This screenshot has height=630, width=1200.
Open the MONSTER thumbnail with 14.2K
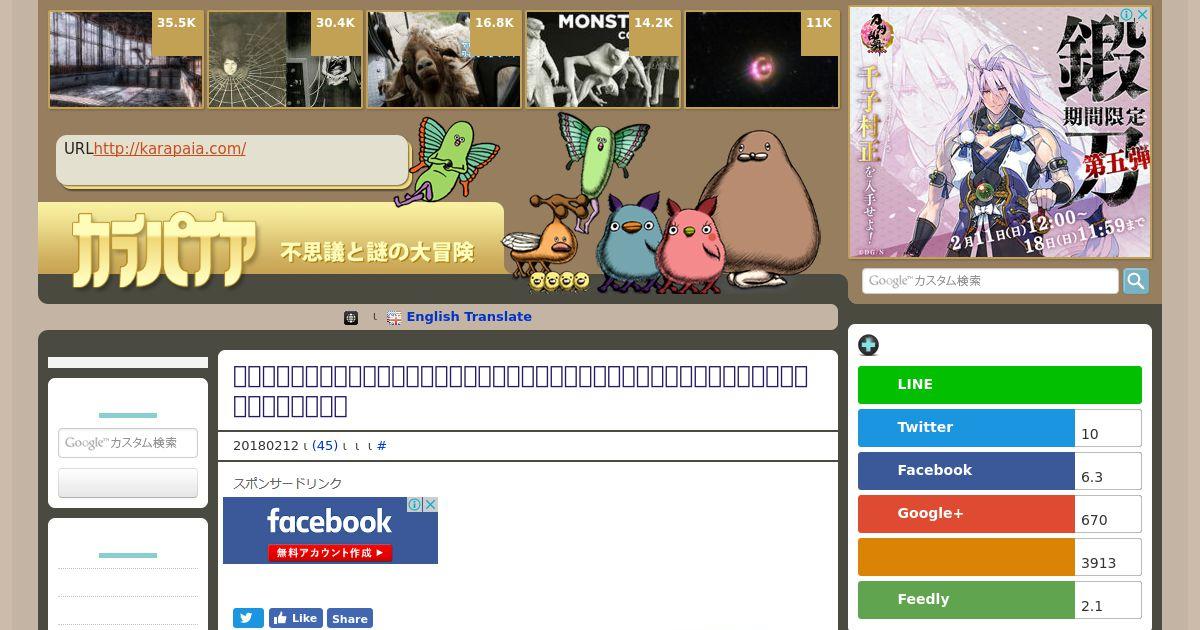(x=603, y=60)
